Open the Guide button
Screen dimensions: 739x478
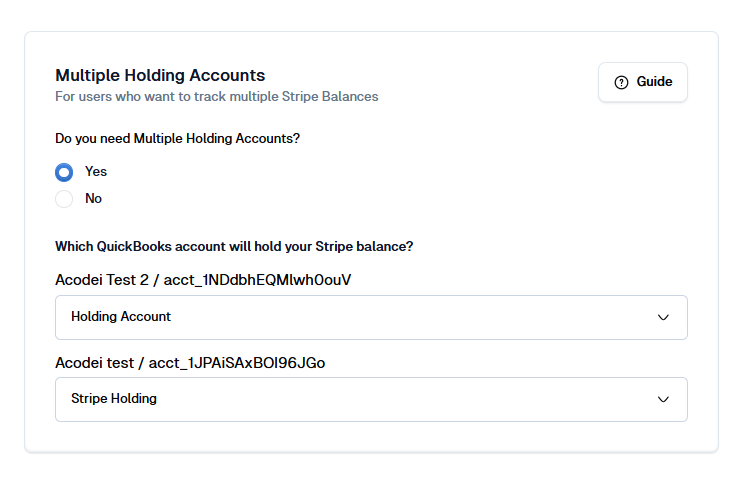pos(643,82)
